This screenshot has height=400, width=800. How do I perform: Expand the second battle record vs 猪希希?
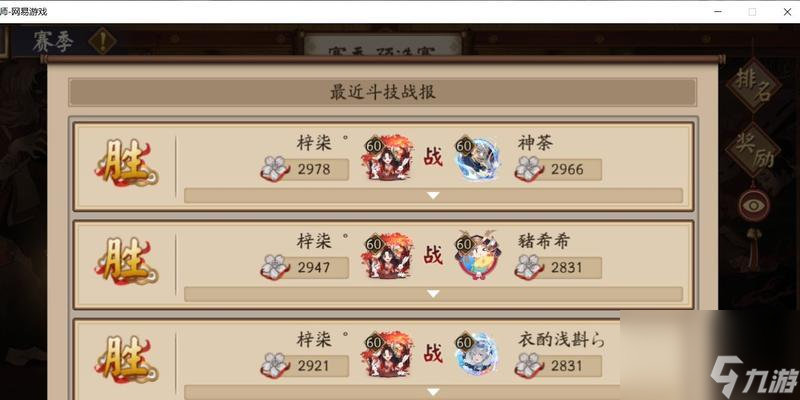pyautogui.click(x=433, y=294)
